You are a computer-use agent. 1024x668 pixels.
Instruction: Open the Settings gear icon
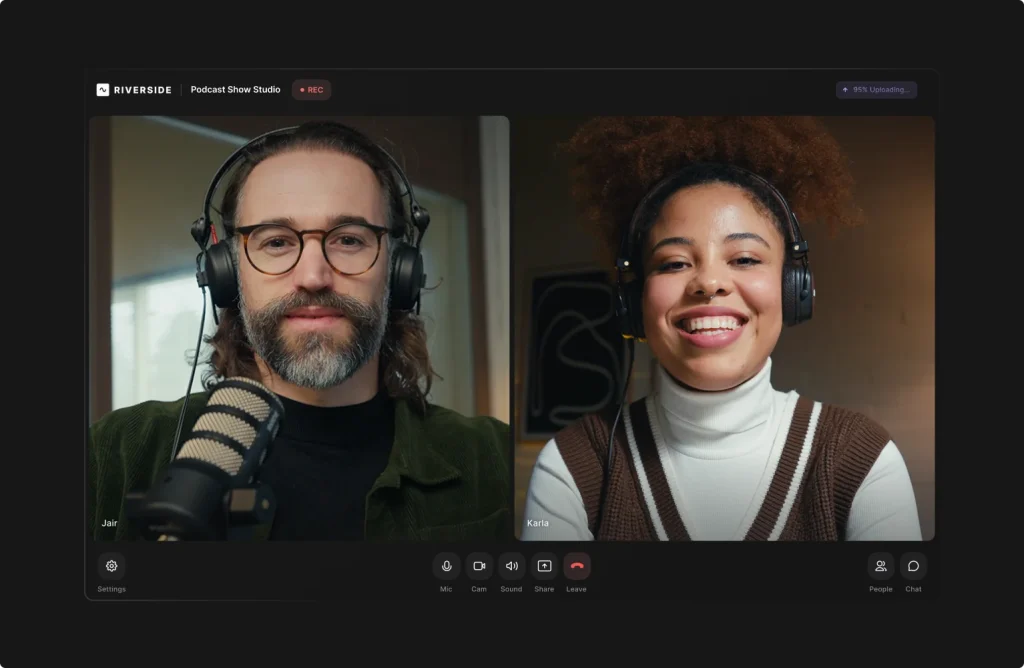coord(112,565)
